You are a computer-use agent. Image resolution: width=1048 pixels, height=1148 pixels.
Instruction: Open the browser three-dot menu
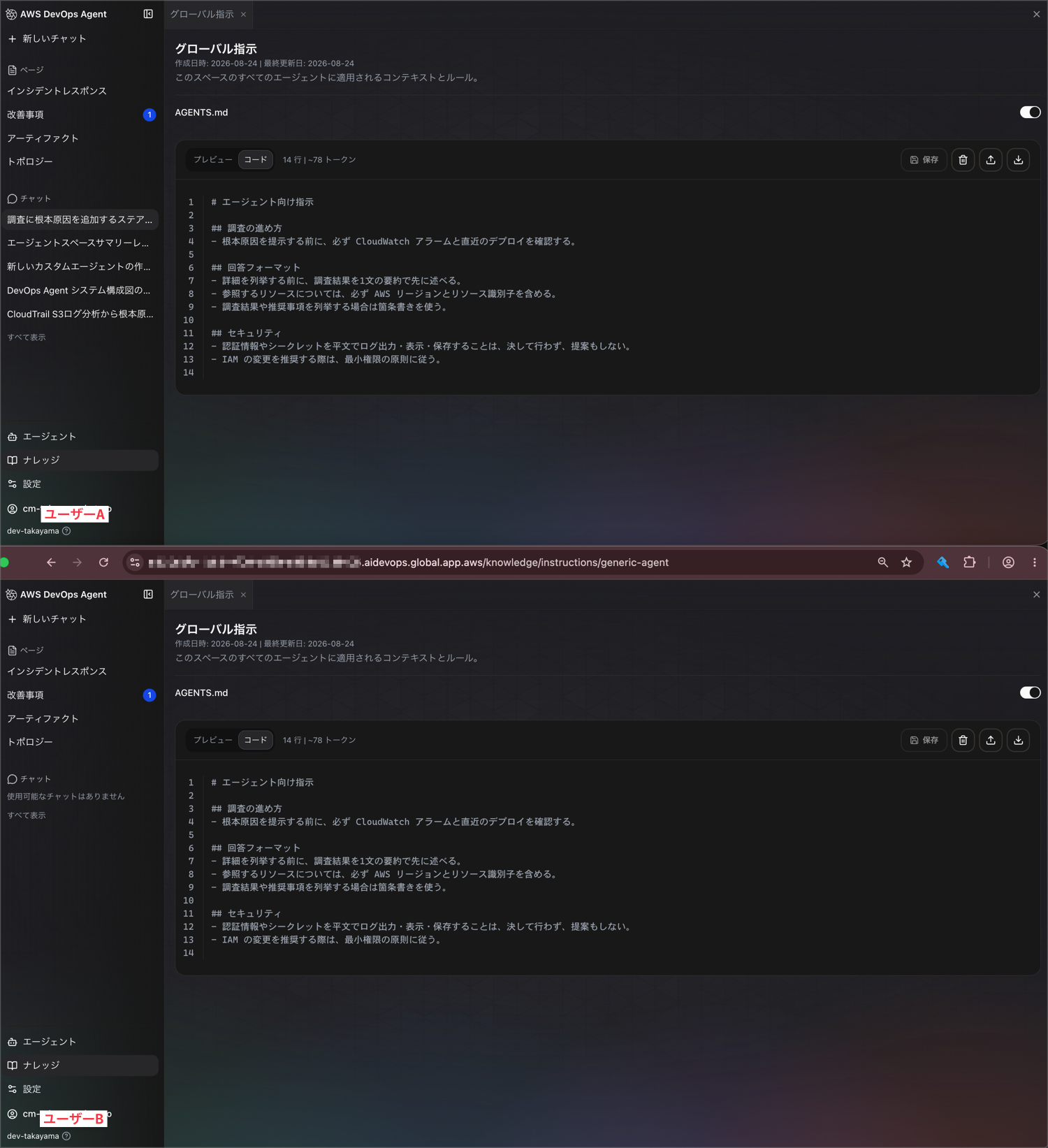coord(1035,562)
